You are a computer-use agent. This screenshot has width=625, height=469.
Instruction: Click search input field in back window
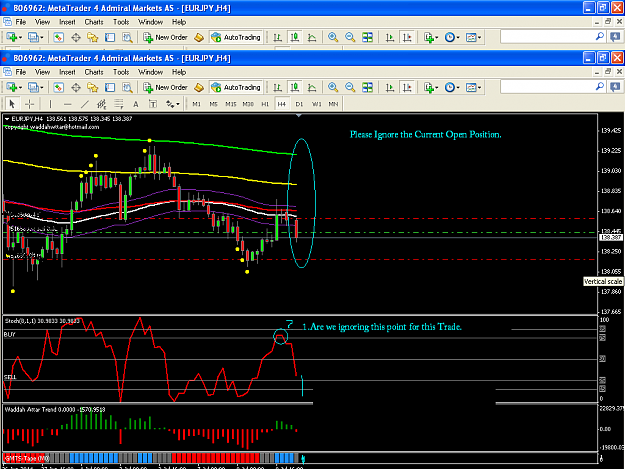point(548,37)
